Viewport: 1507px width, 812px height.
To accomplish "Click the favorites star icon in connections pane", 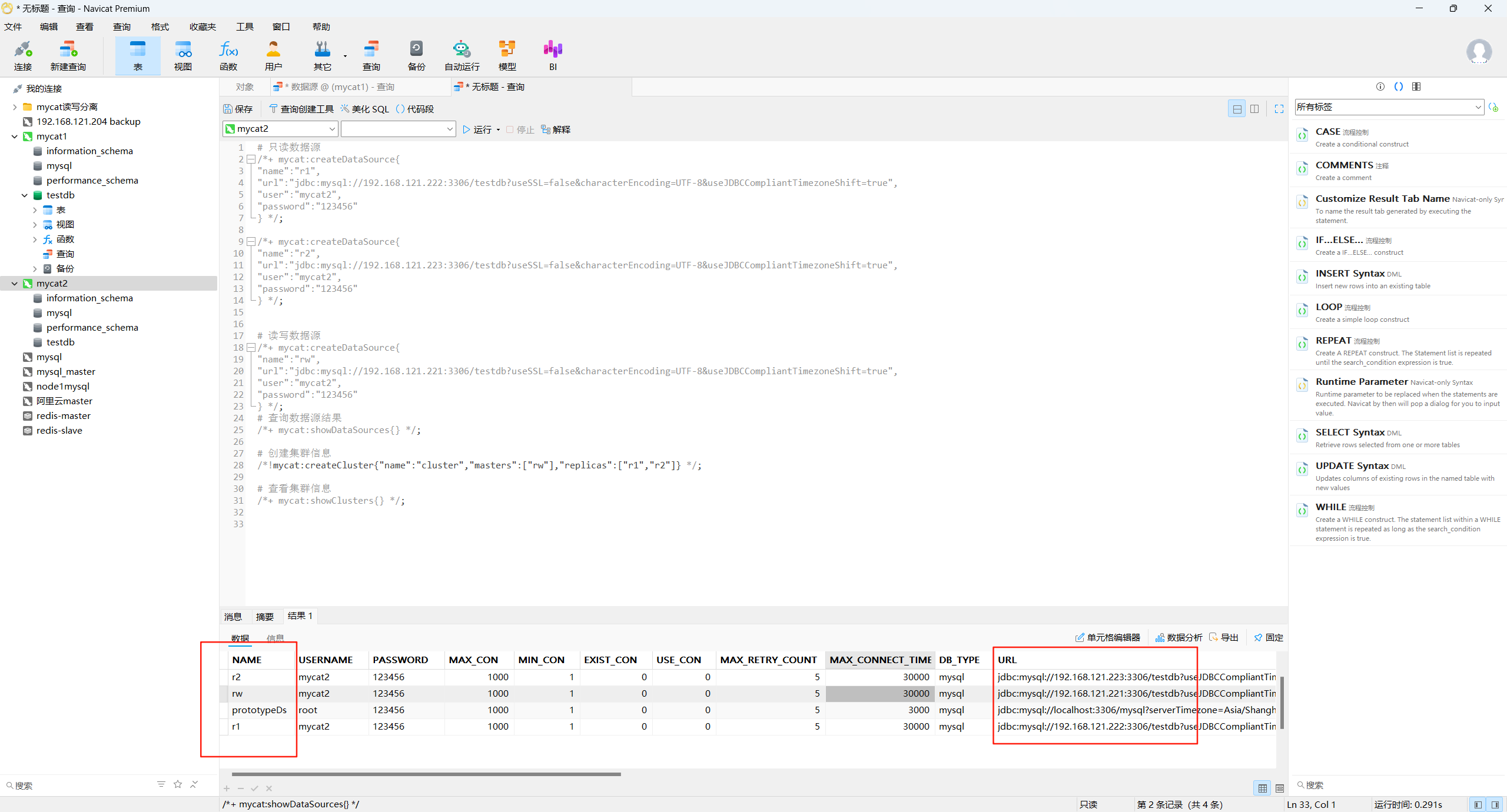I will (178, 784).
